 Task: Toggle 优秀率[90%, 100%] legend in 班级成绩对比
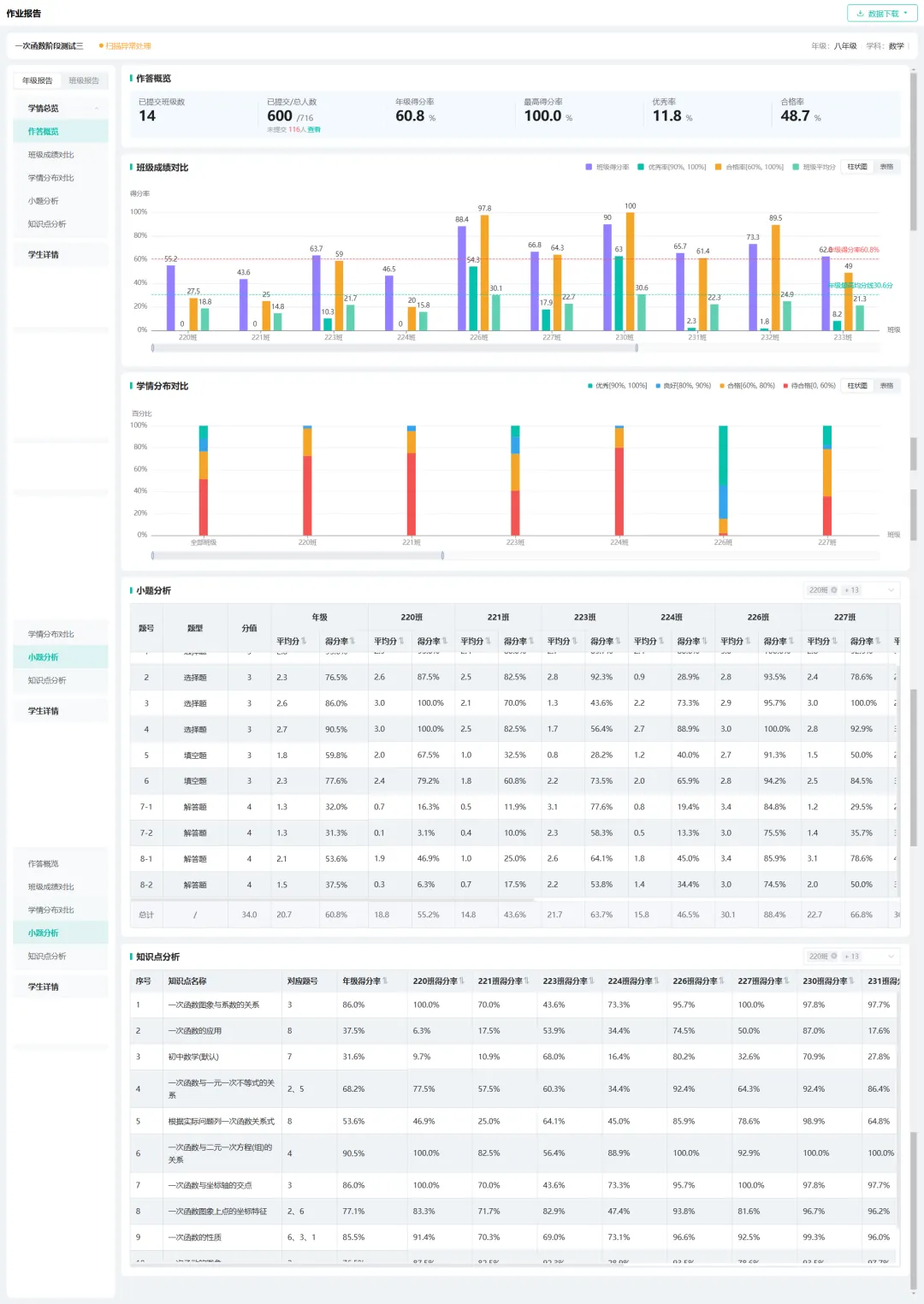pyautogui.click(x=672, y=167)
